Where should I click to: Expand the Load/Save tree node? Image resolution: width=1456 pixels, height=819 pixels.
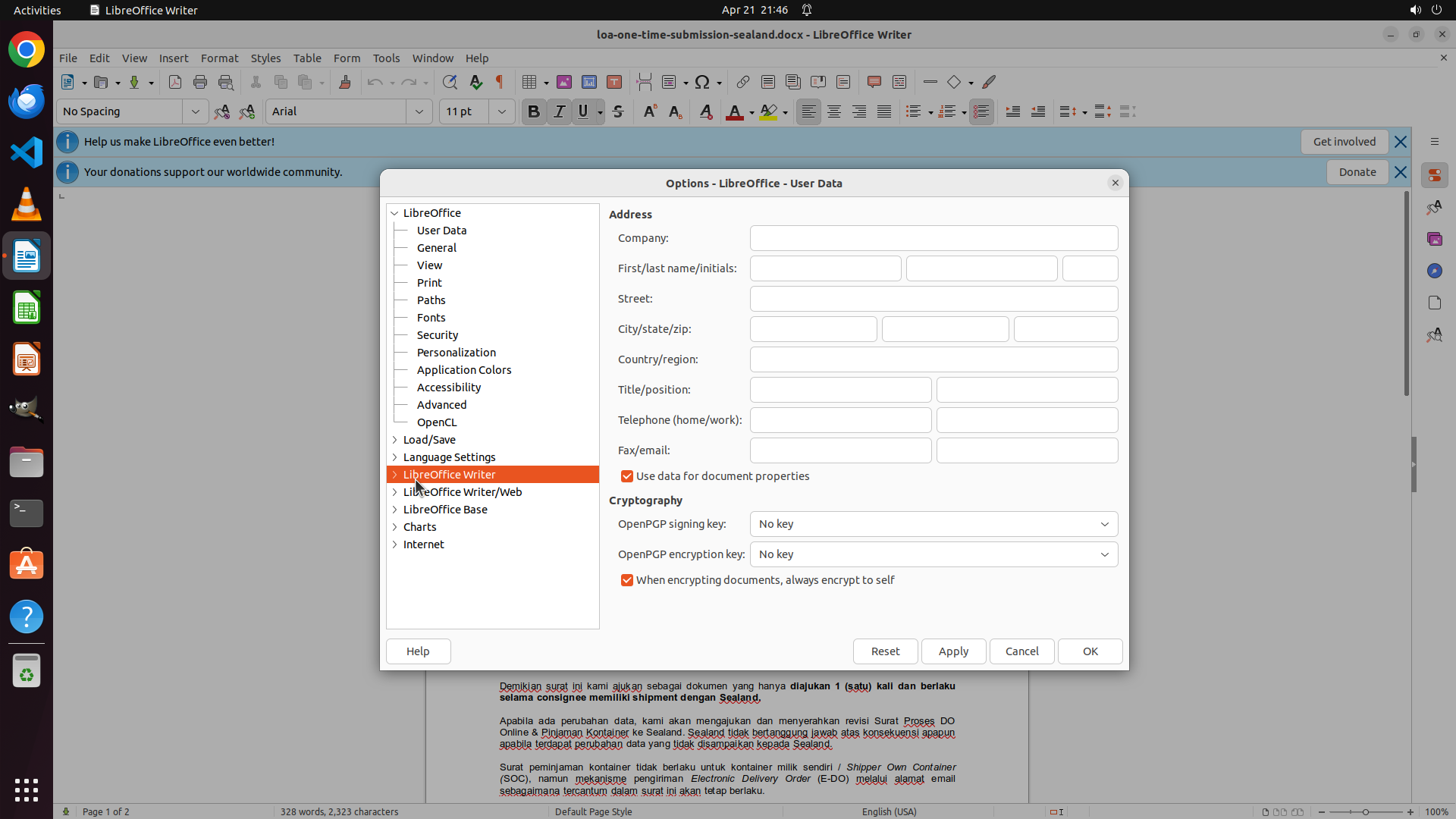pos(395,440)
